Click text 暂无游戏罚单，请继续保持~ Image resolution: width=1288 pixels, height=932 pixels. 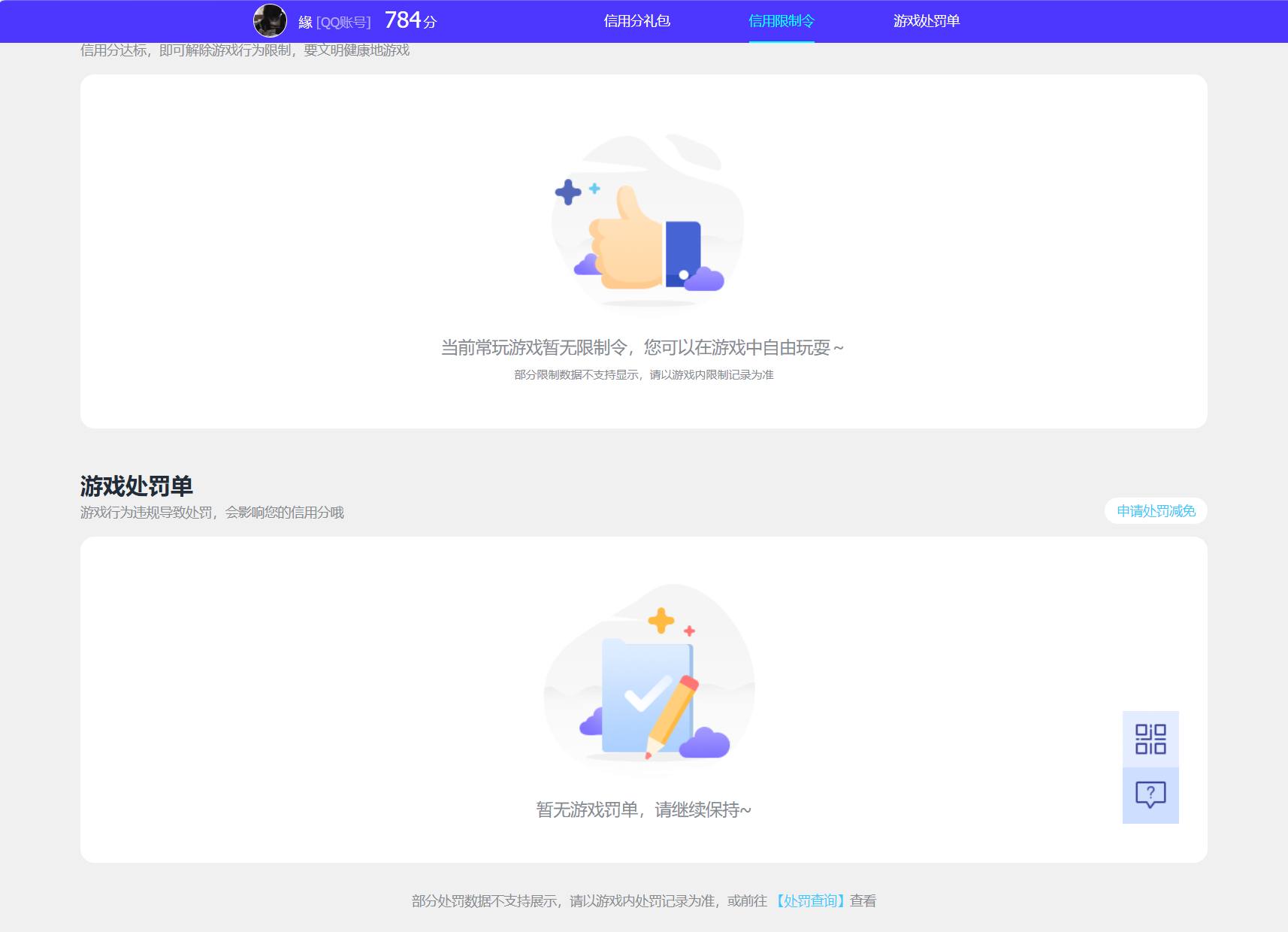[x=644, y=809]
